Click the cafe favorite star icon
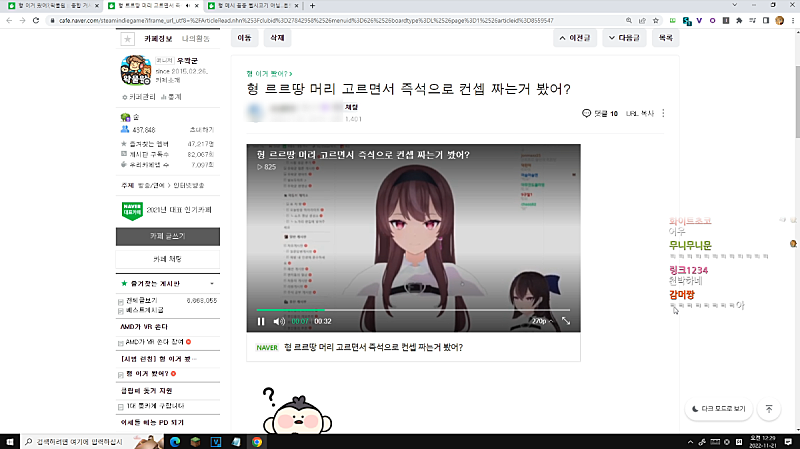Viewport: 800px width, 449px height. pos(127,39)
